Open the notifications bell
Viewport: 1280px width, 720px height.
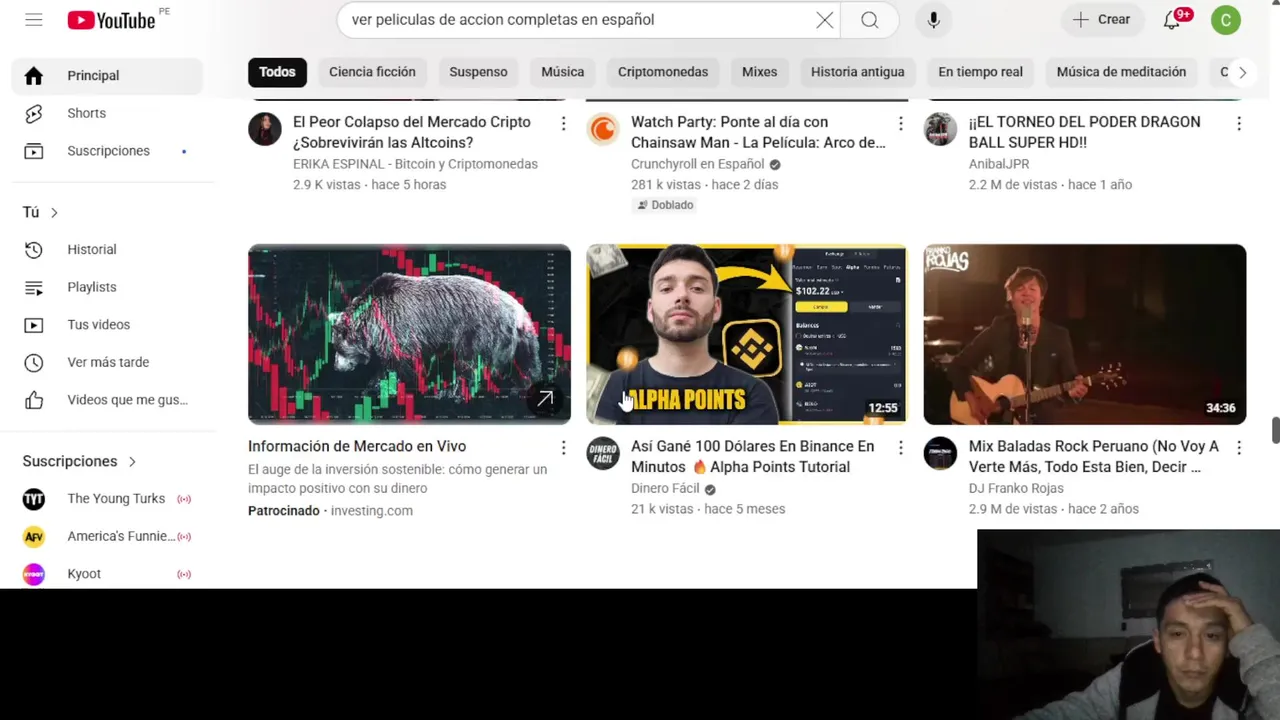click(x=1172, y=20)
